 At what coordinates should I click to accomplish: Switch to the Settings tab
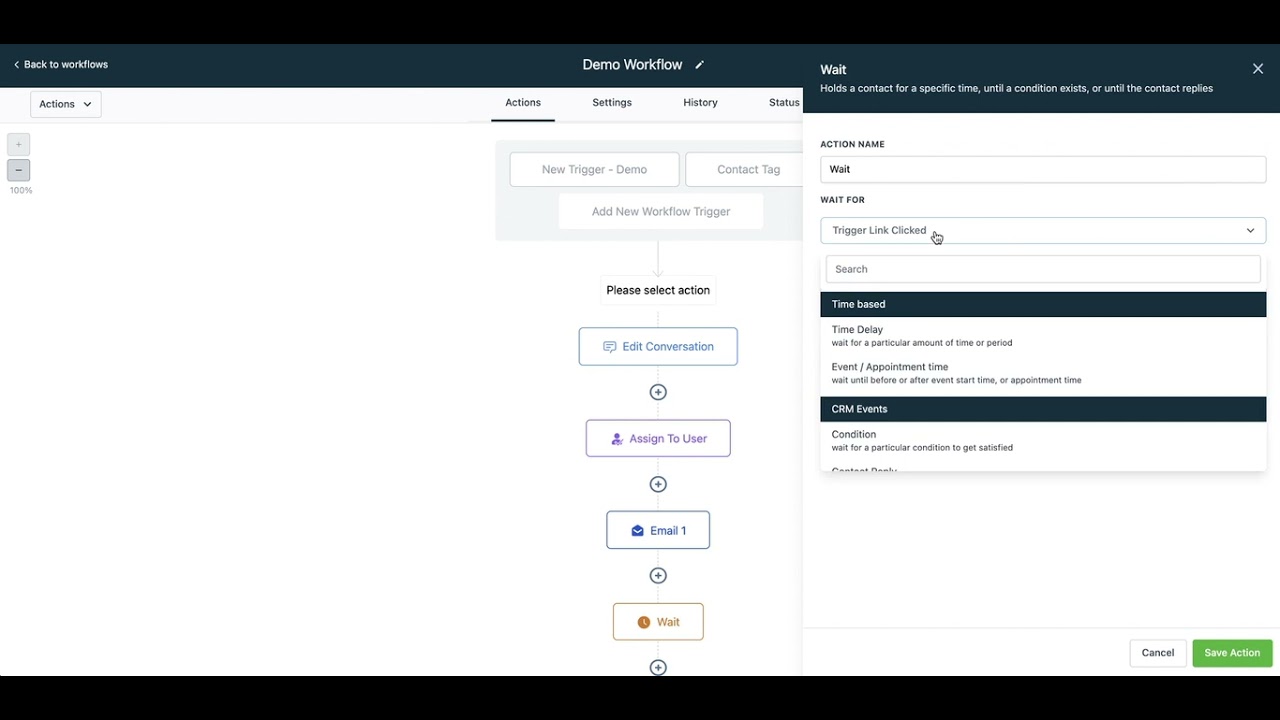[x=612, y=103]
